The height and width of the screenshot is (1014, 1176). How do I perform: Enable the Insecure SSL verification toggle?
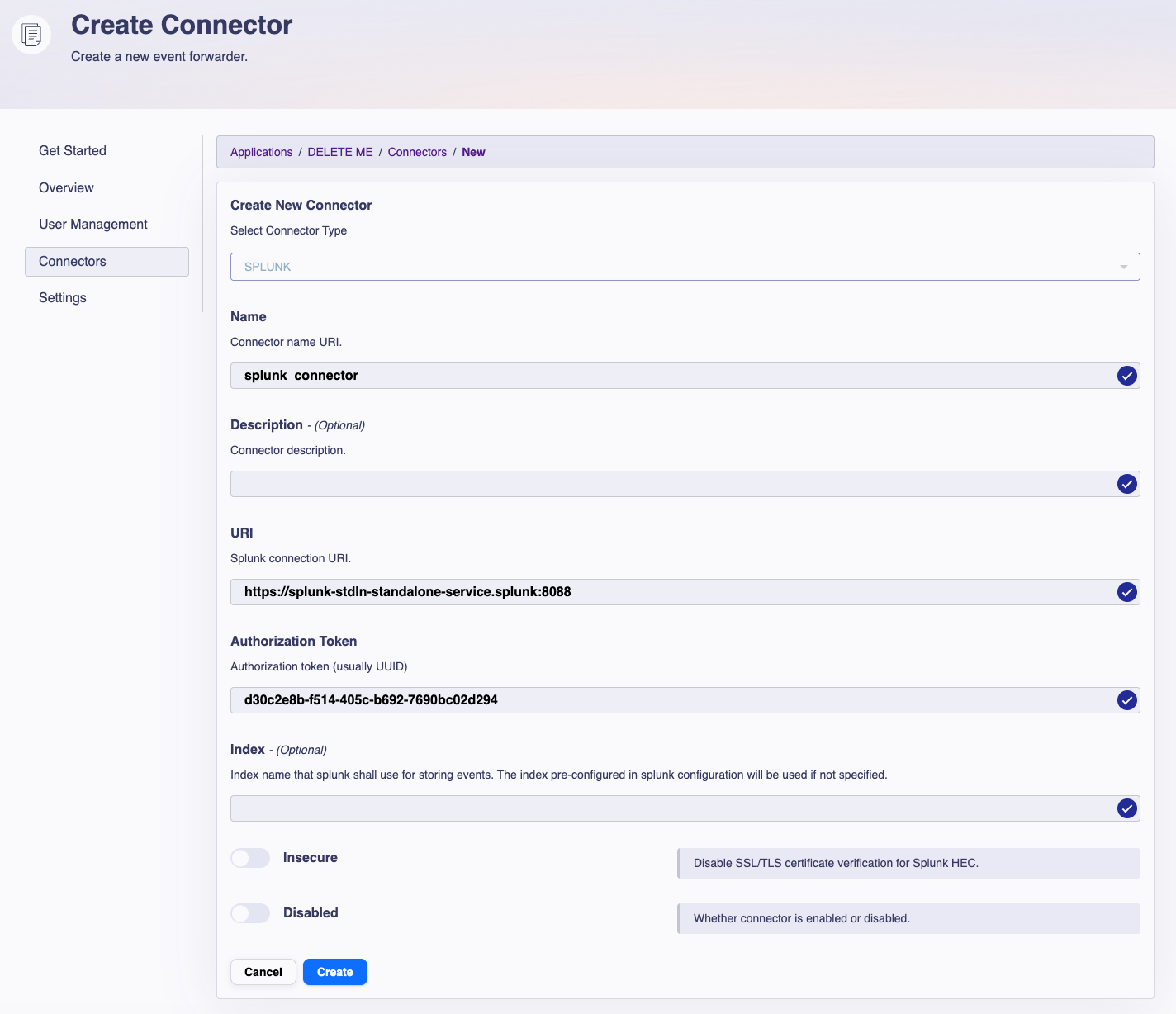[250, 858]
